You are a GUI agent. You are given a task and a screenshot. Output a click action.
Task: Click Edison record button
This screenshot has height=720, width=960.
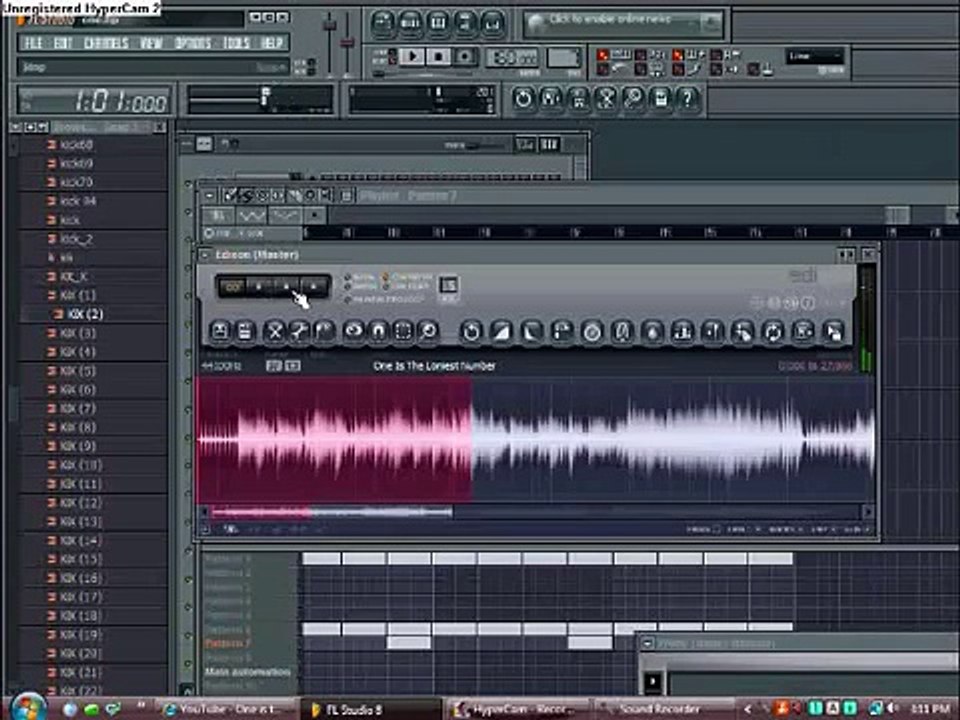[313, 287]
